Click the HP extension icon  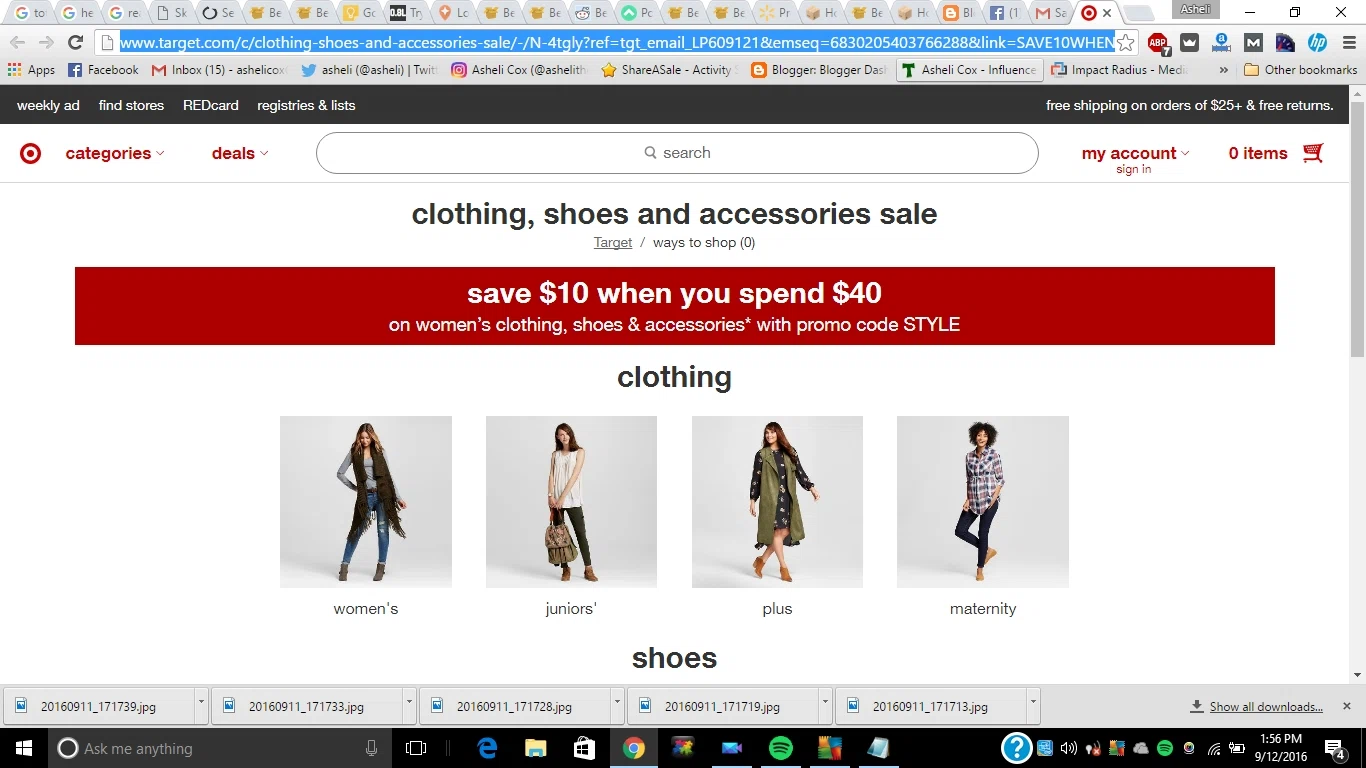click(1317, 43)
